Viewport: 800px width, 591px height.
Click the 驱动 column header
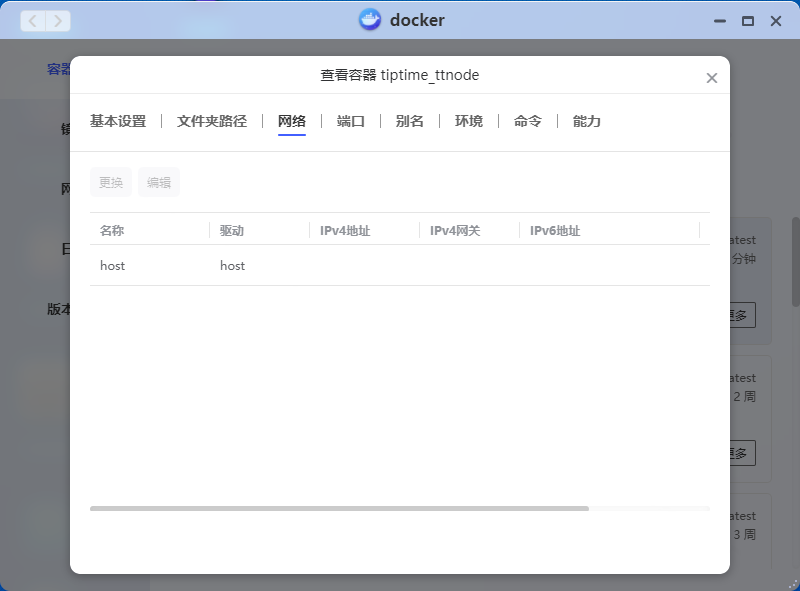pos(232,231)
